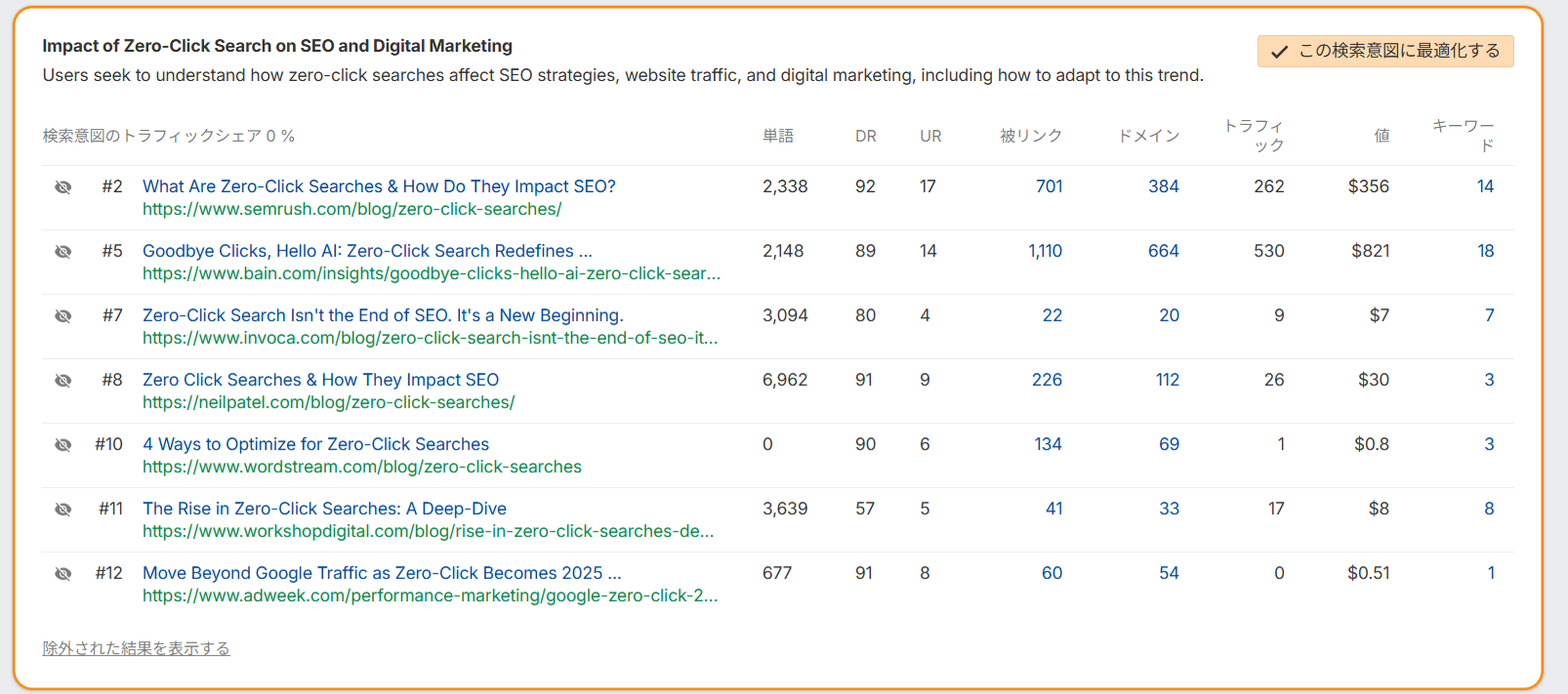This screenshot has width=1568, height=694.
Task: Click 'この検索意図に最適化する' optimize button
Action: (x=1384, y=51)
